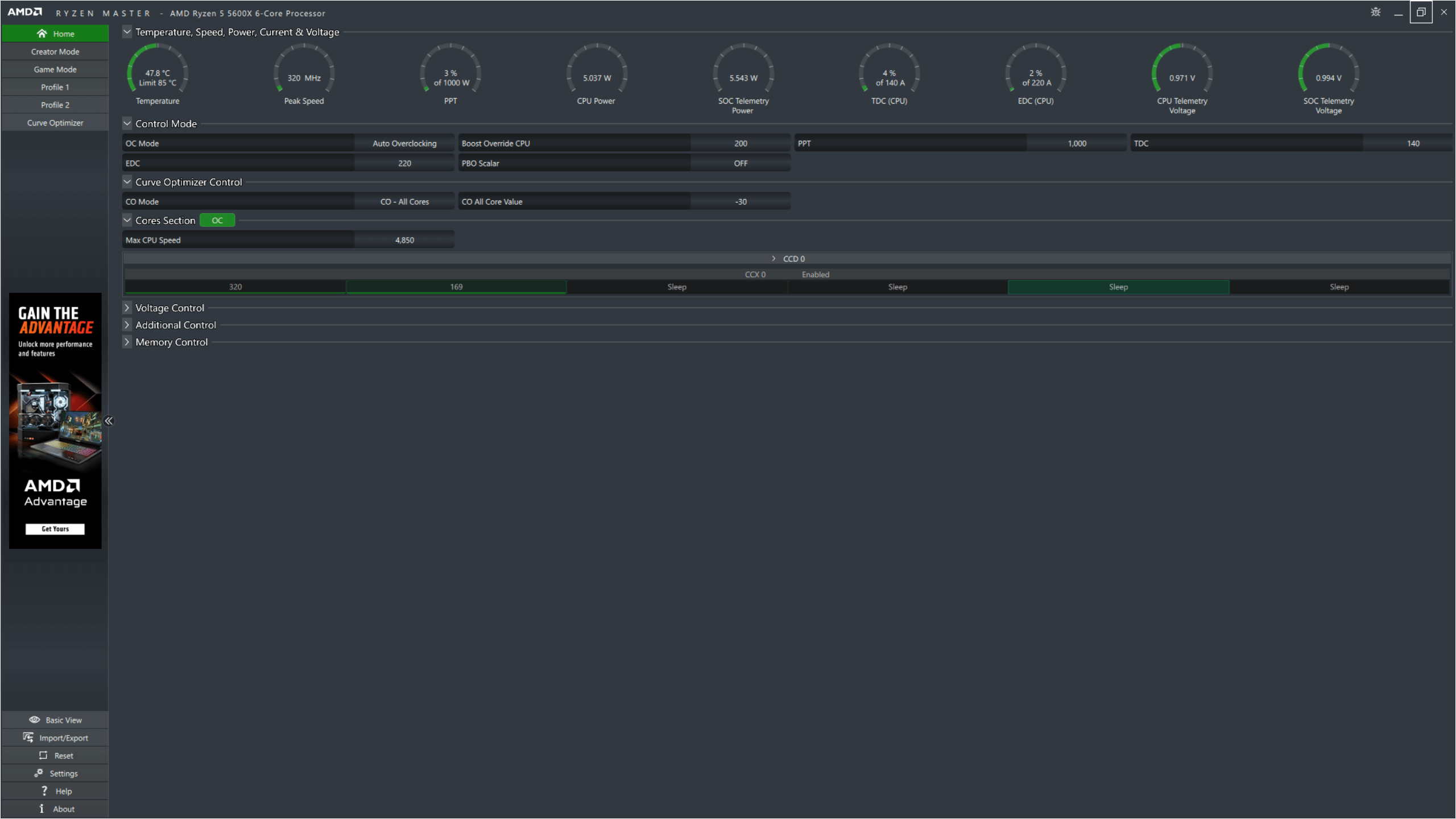
Task: Expand the CCD 0 chevron
Action: (773, 259)
